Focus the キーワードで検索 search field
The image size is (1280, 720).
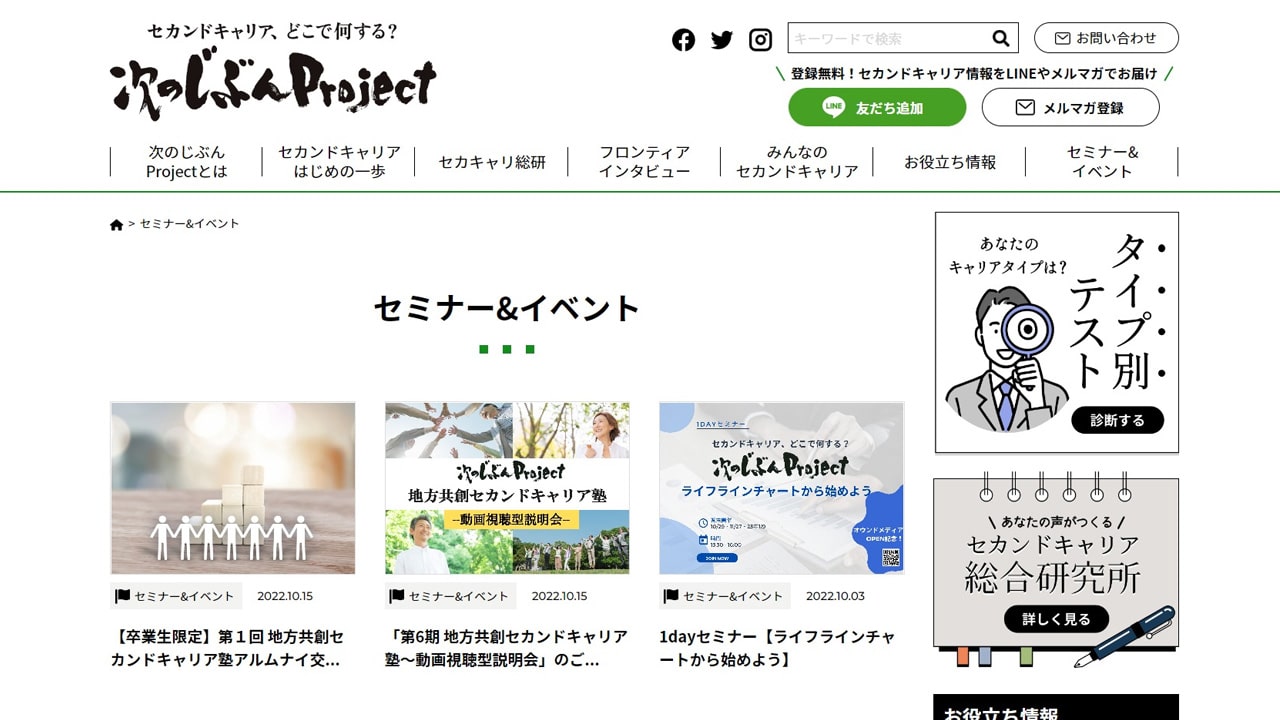(x=888, y=38)
